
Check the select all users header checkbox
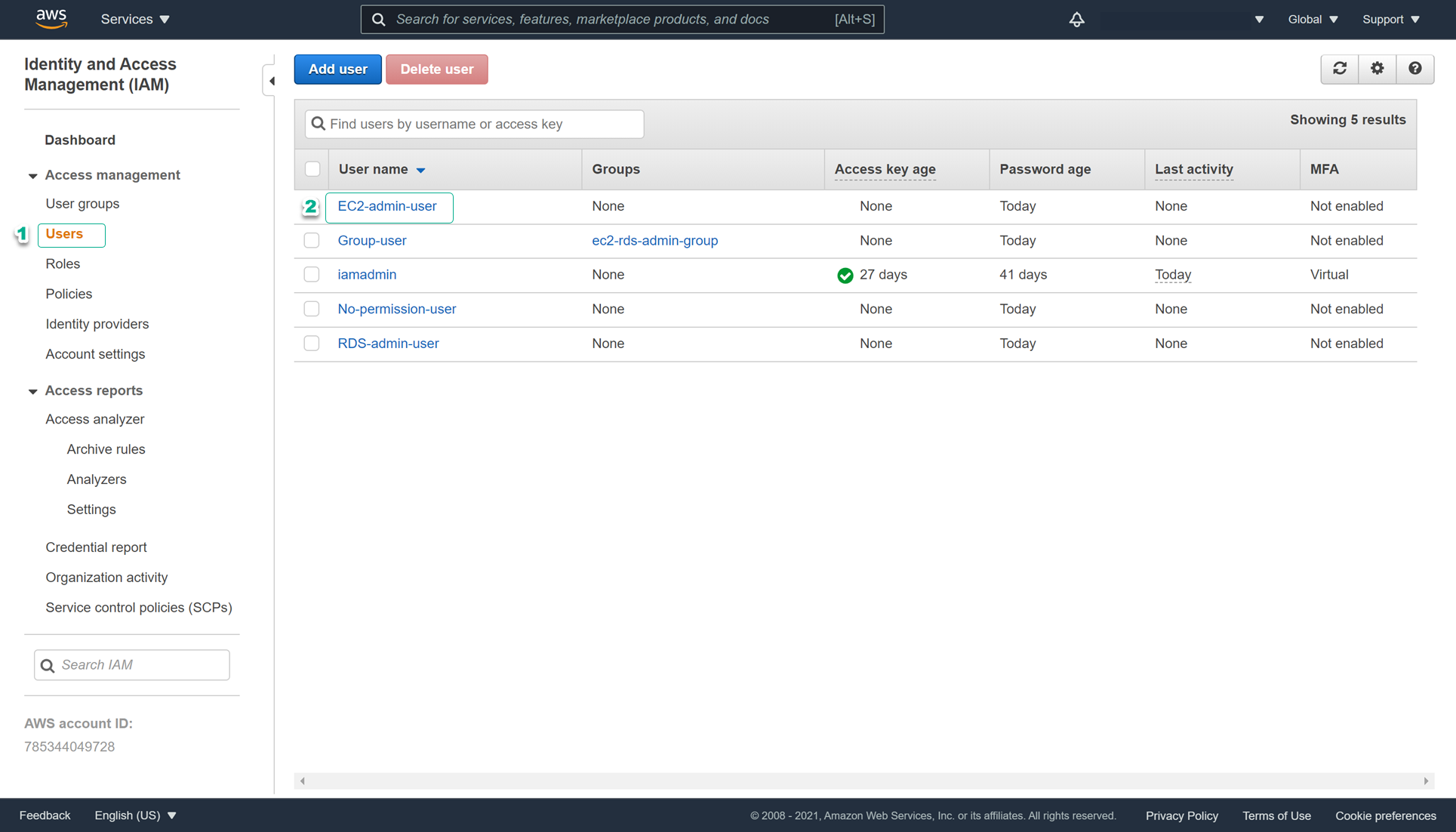pos(311,168)
